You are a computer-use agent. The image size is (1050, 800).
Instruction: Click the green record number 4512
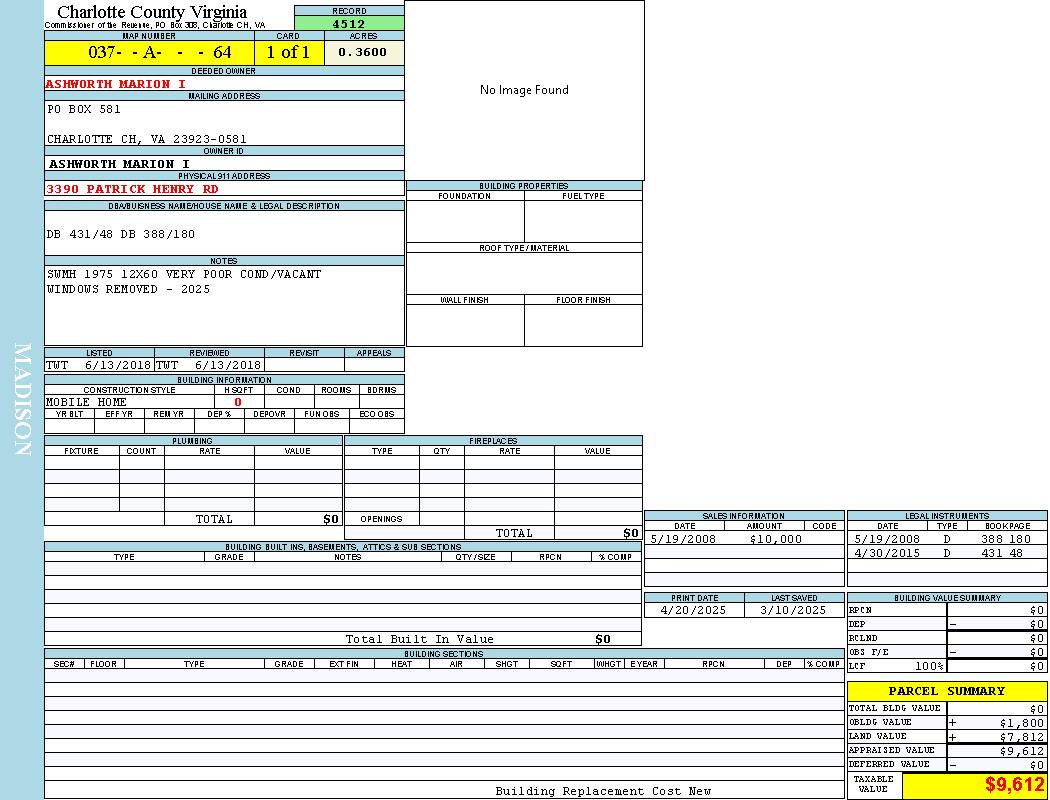(x=349, y=24)
